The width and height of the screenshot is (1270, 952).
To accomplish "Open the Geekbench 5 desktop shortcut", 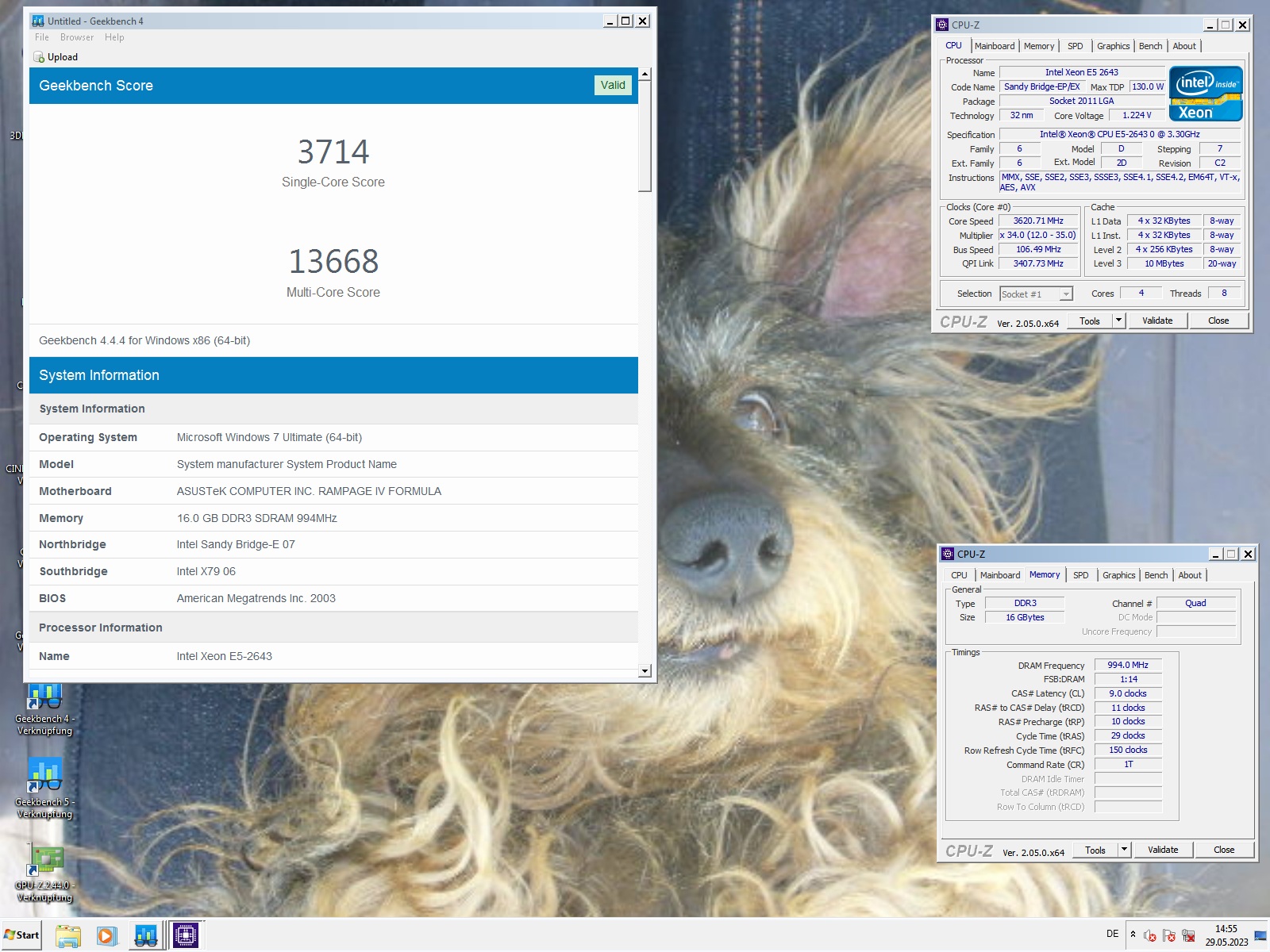I will coord(45,789).
